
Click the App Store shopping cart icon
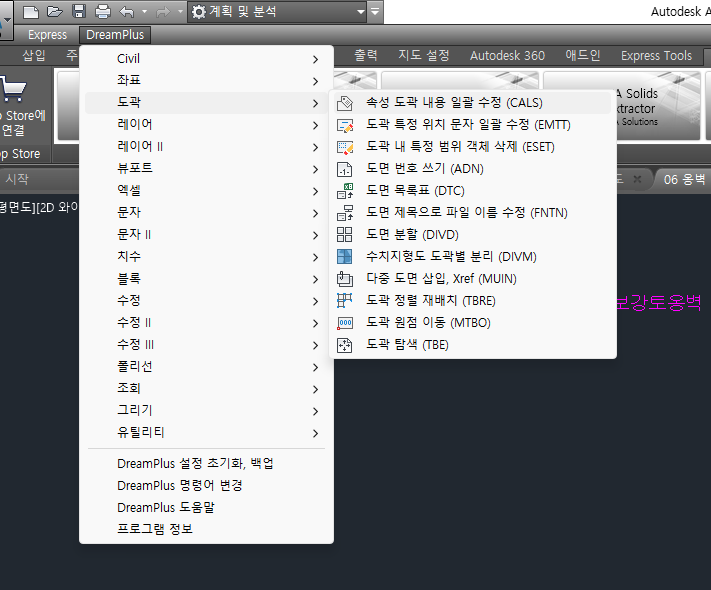[x=13, y=89]
